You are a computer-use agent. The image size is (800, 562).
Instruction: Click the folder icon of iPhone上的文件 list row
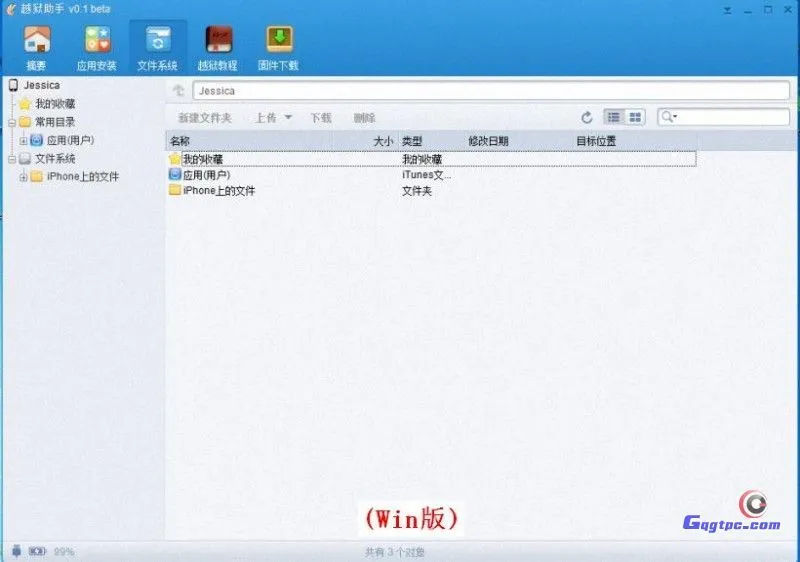tap(175, 190)
